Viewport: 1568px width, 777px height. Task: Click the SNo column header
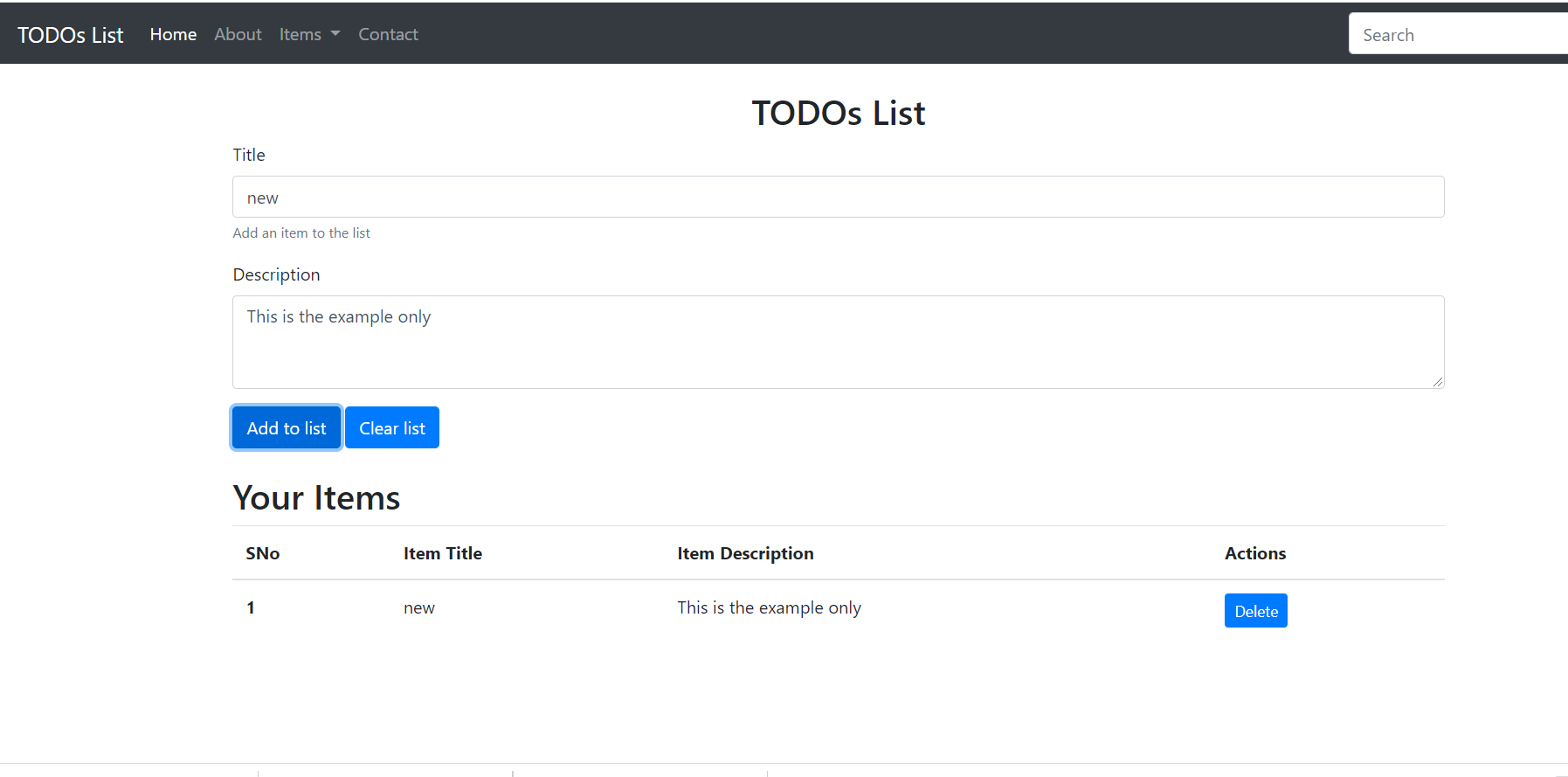click(x=263, y=553)
